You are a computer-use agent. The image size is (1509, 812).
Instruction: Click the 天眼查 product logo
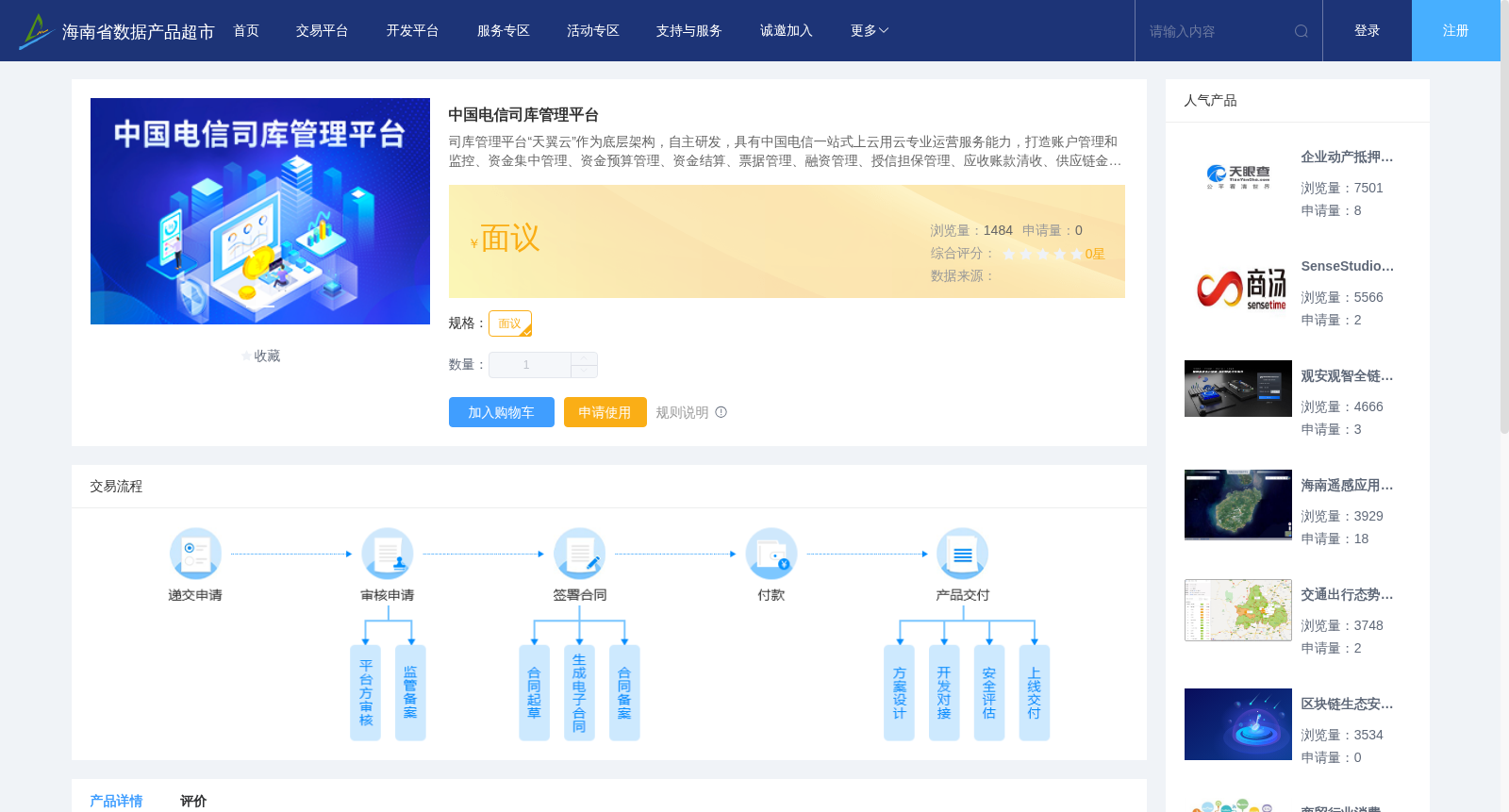(x=1238, y=177)
